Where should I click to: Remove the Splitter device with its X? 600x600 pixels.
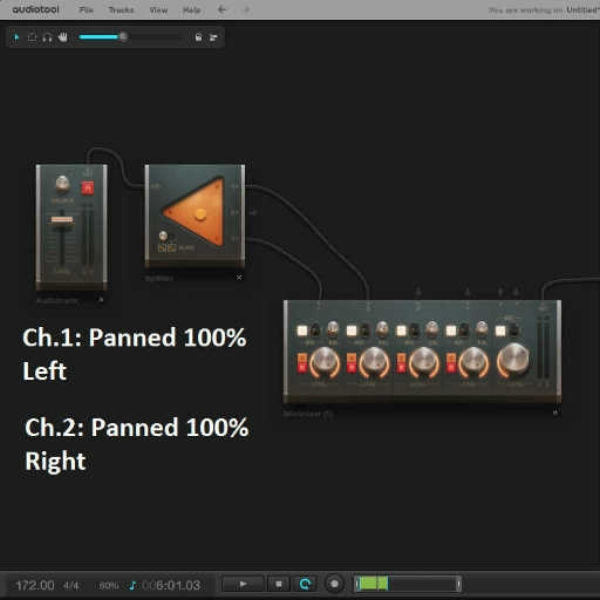tap(239, 277)
